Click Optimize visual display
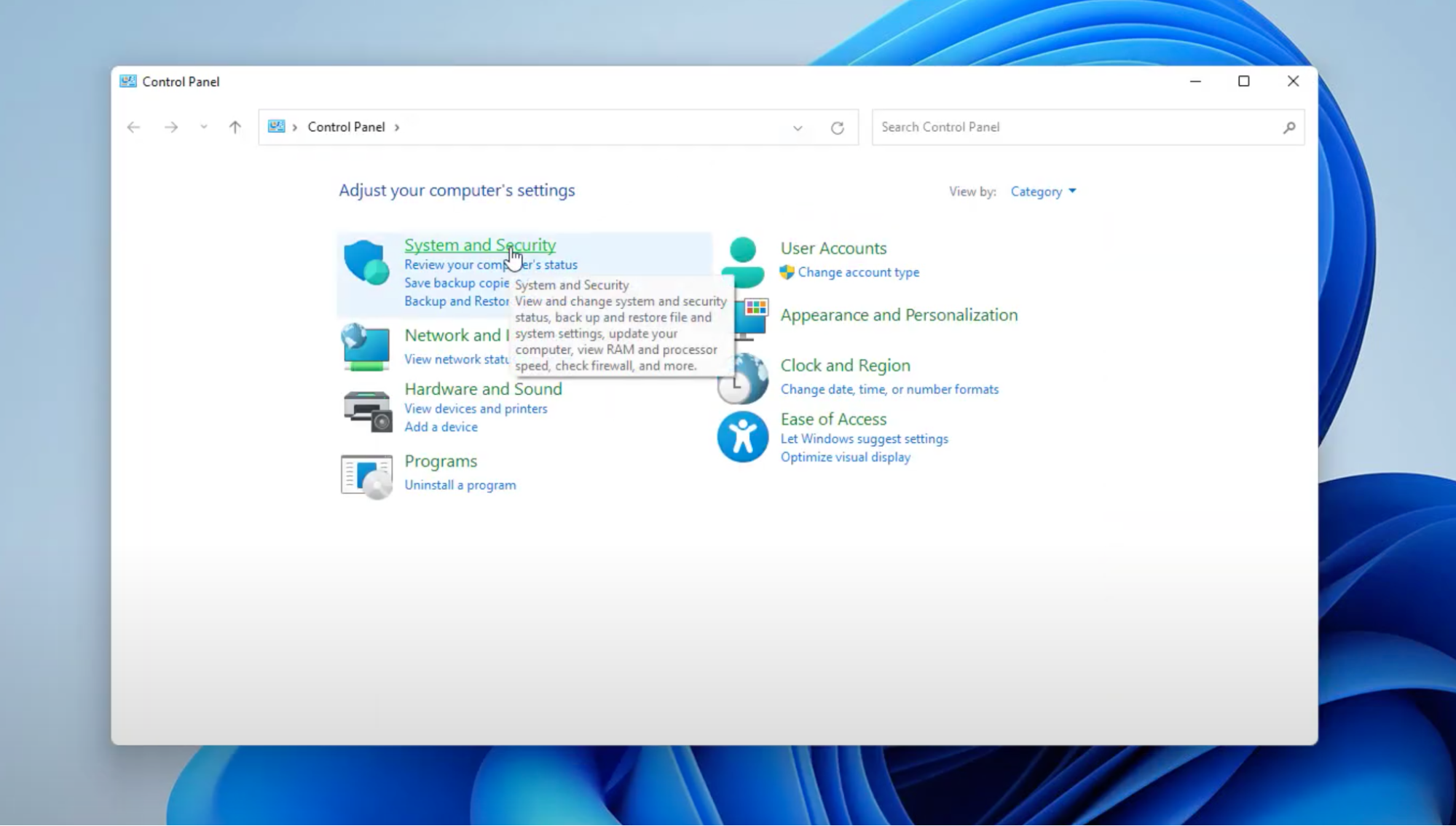Viewport: 1456px width, 826px height. pos(845,457)
